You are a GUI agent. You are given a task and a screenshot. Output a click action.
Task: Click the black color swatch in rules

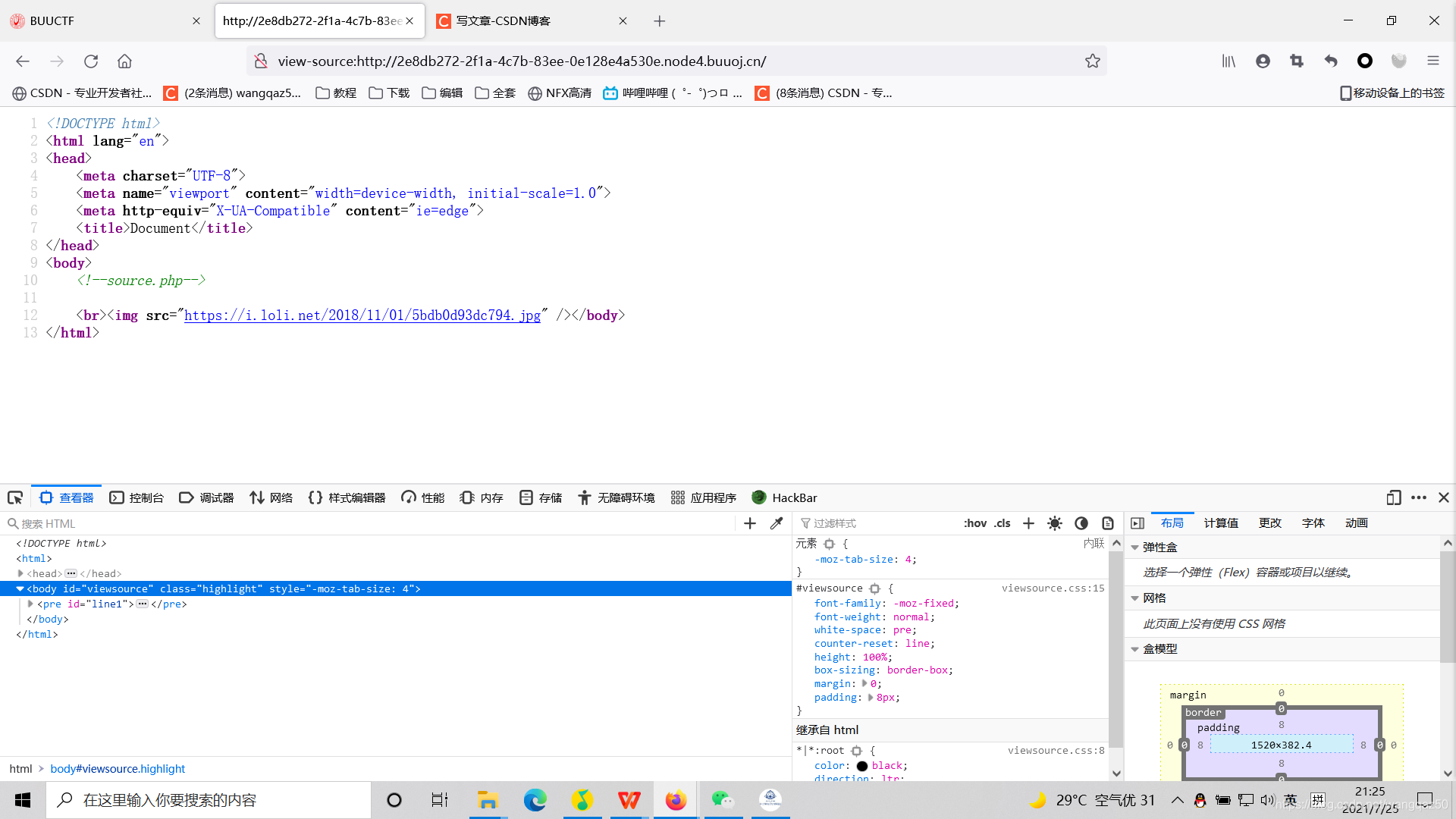(x=862, y=766)
